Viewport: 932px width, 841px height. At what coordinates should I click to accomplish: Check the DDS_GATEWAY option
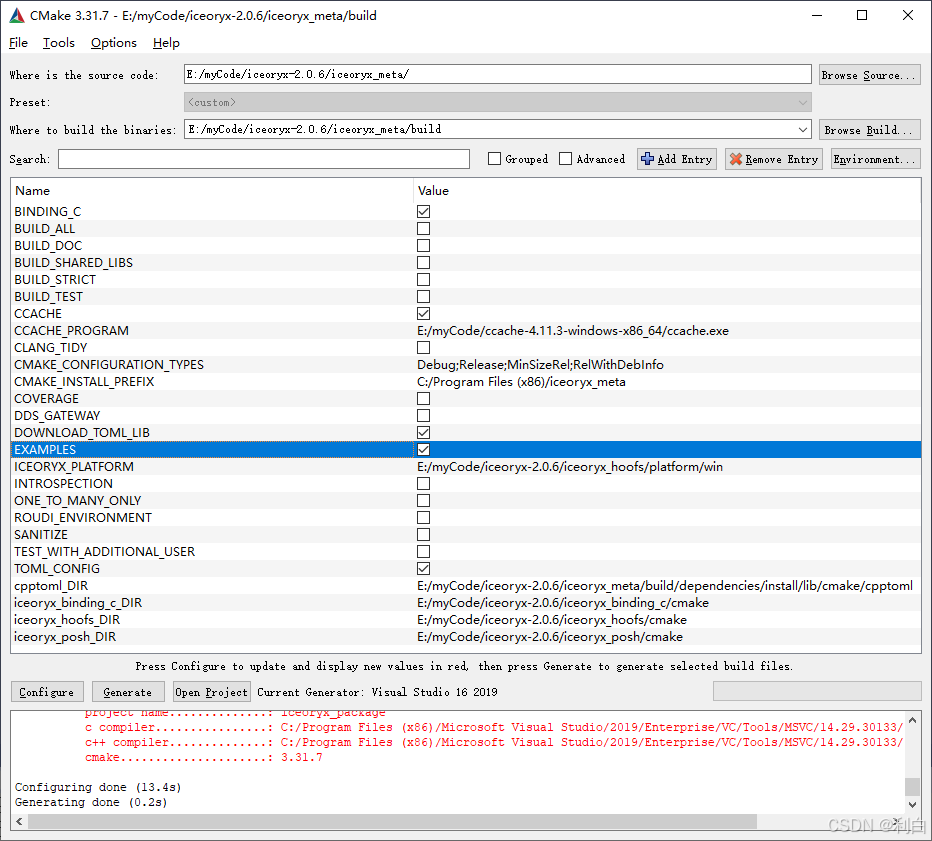click(x=423, y=415)
